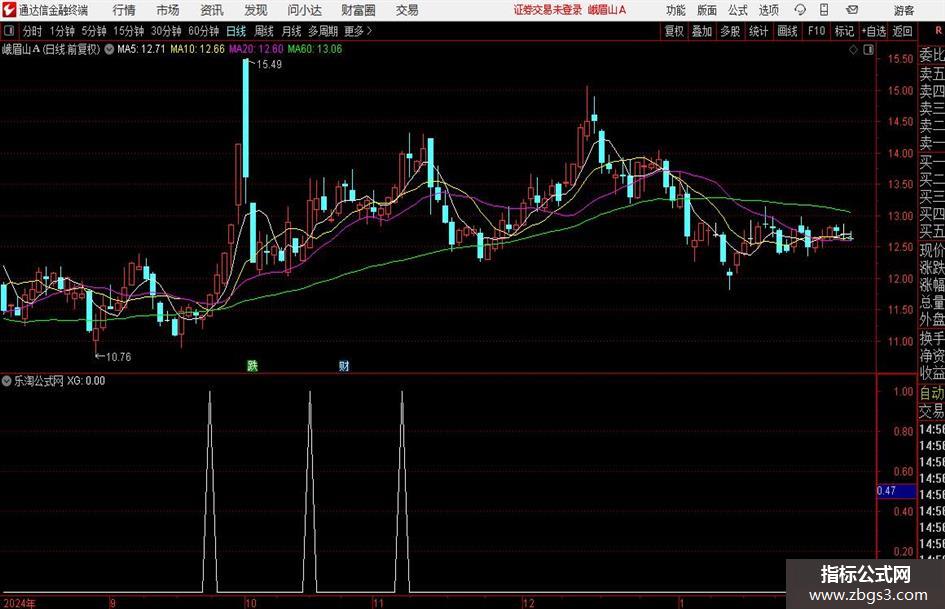
Task: Open the 发现 menu
Action: pos(256,10)
